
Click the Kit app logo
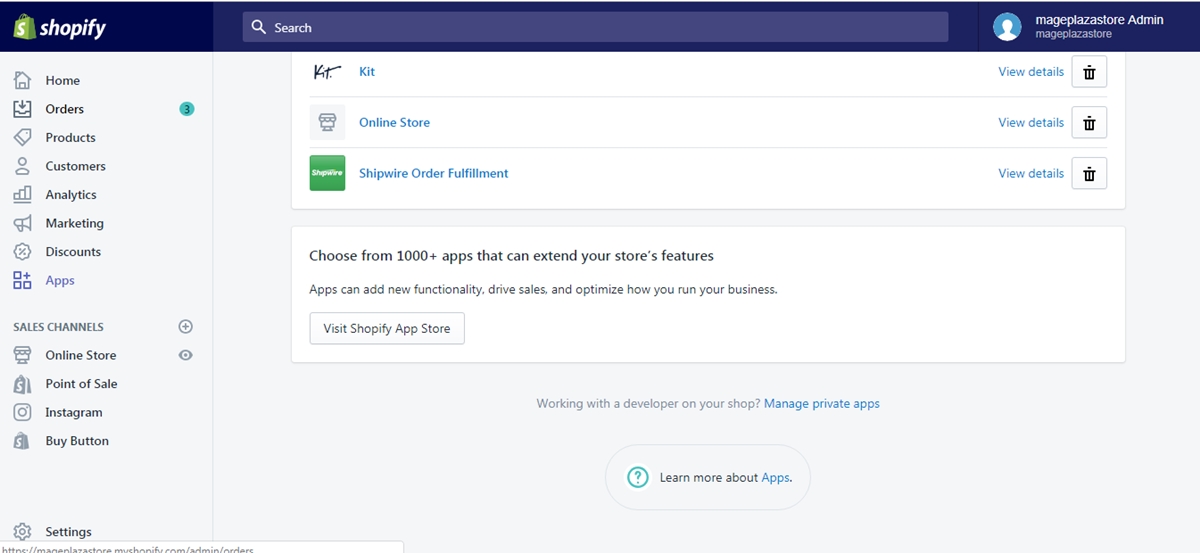click(327, 72)
